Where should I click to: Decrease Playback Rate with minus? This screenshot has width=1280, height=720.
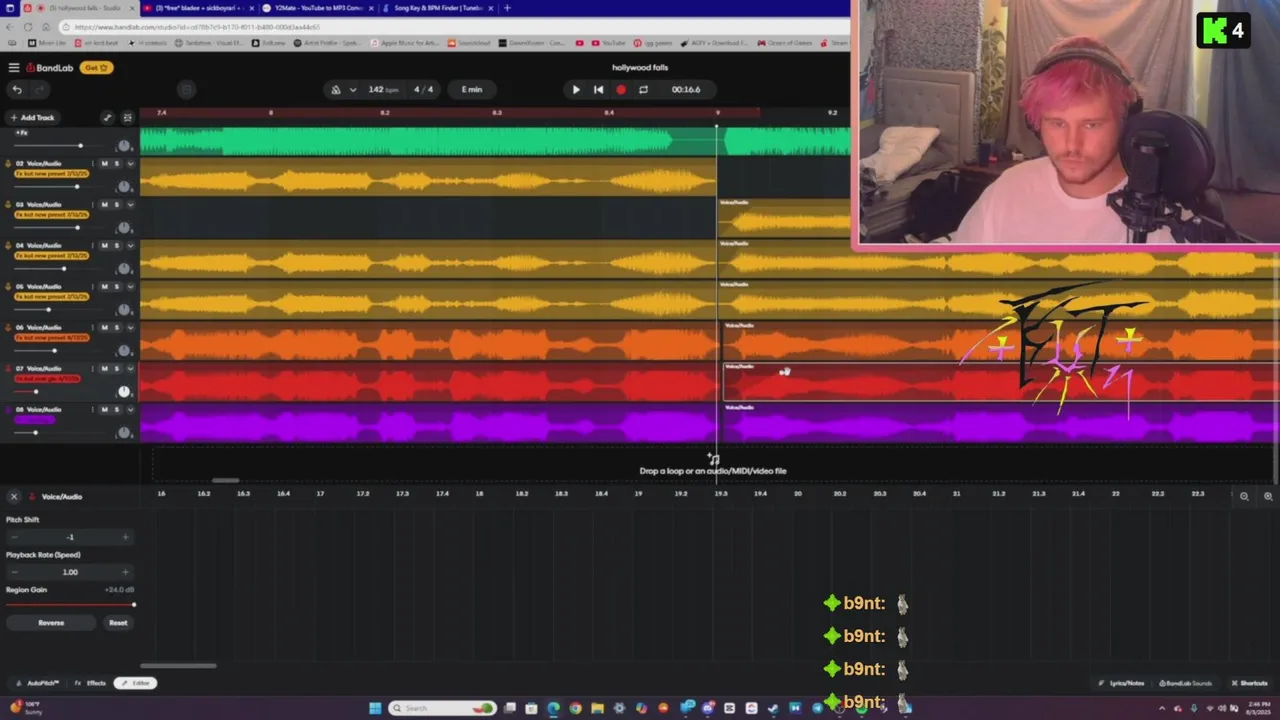coord(14,572)
